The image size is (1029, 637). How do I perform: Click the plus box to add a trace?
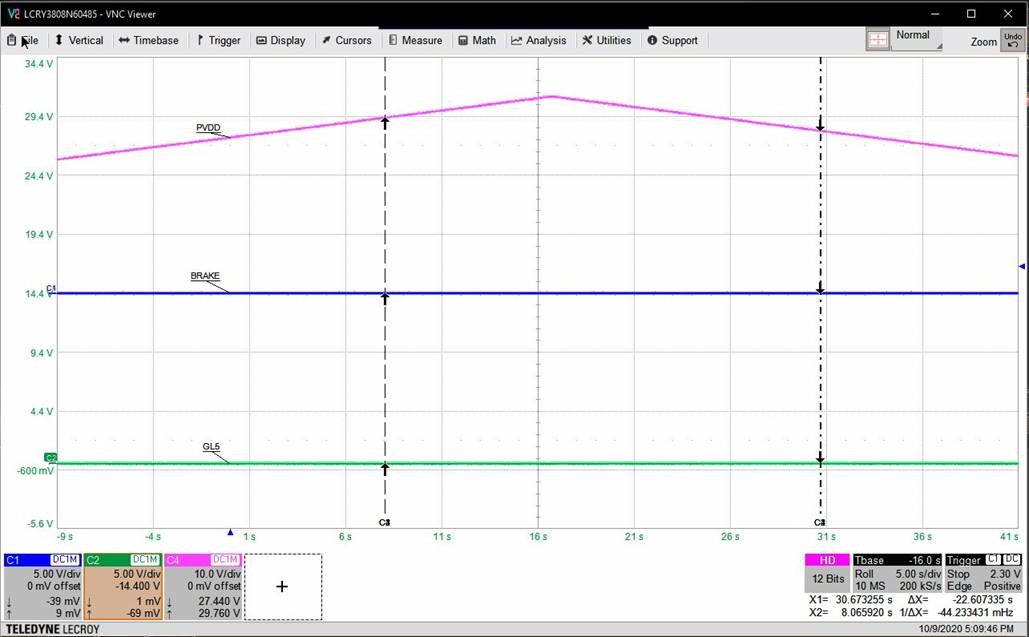pos(282,586)
